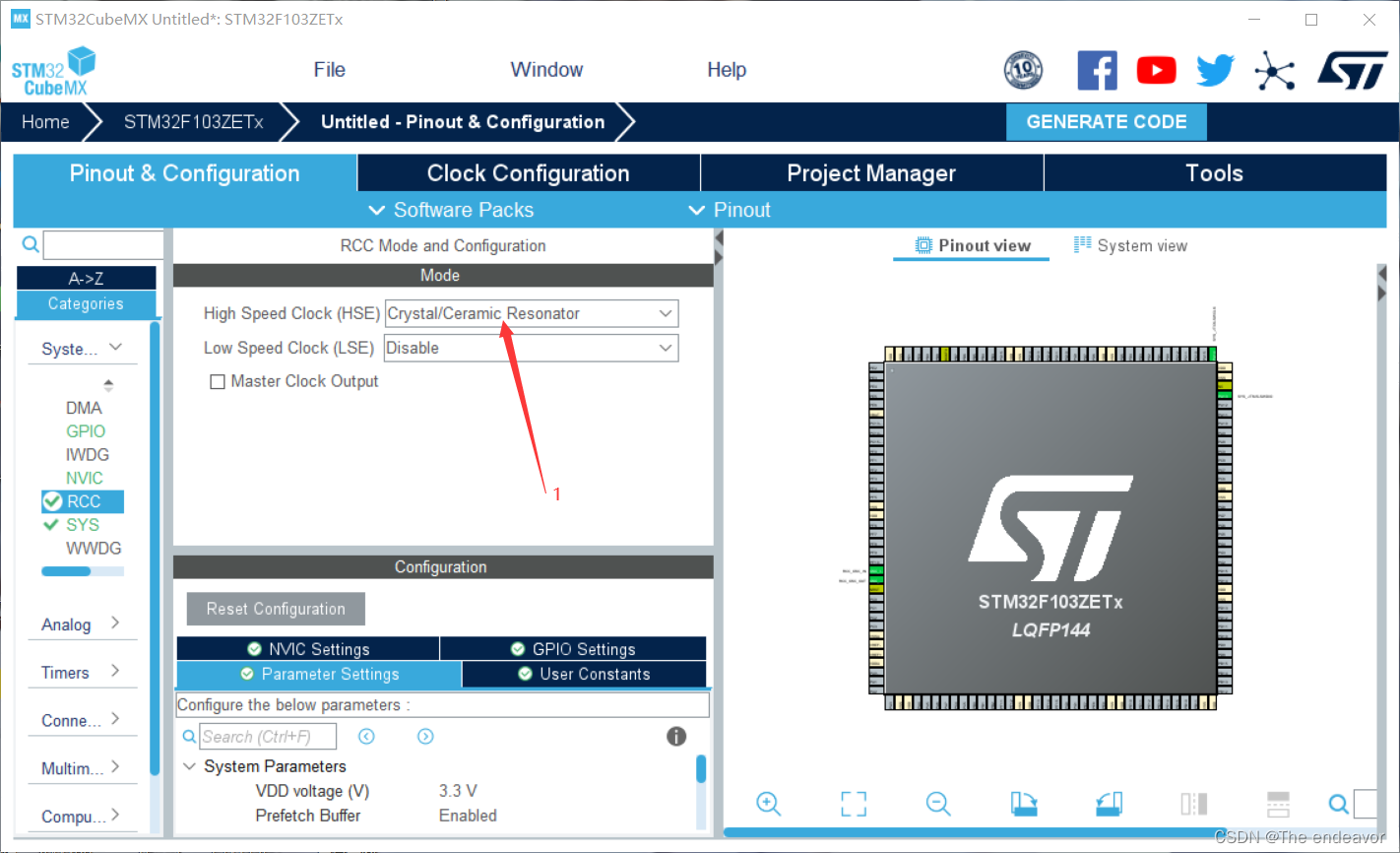Switch to the Project Manager tab
The height and width of the screenshot is (853, 1400).
tap(871, 173)
